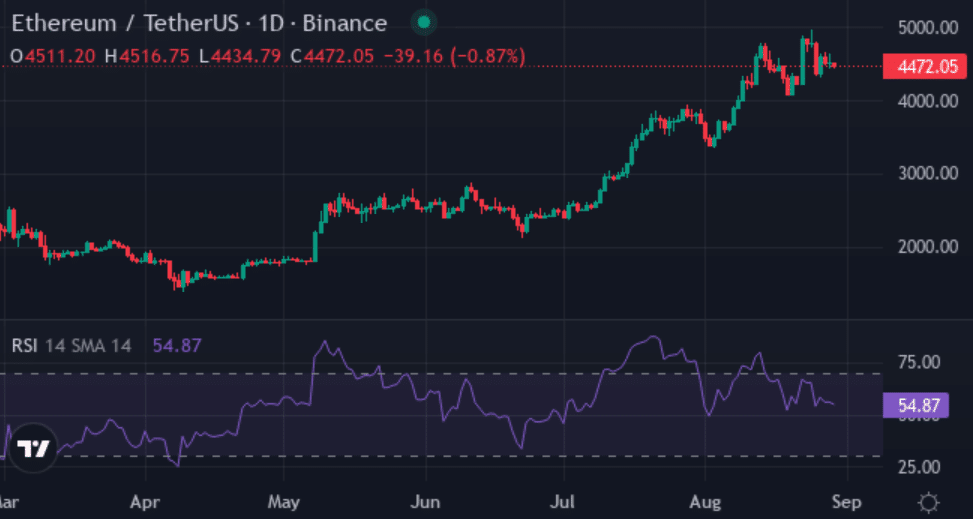Click the 2000.00 price axis label
Viewport: 973px width, 519px height.
920,247
